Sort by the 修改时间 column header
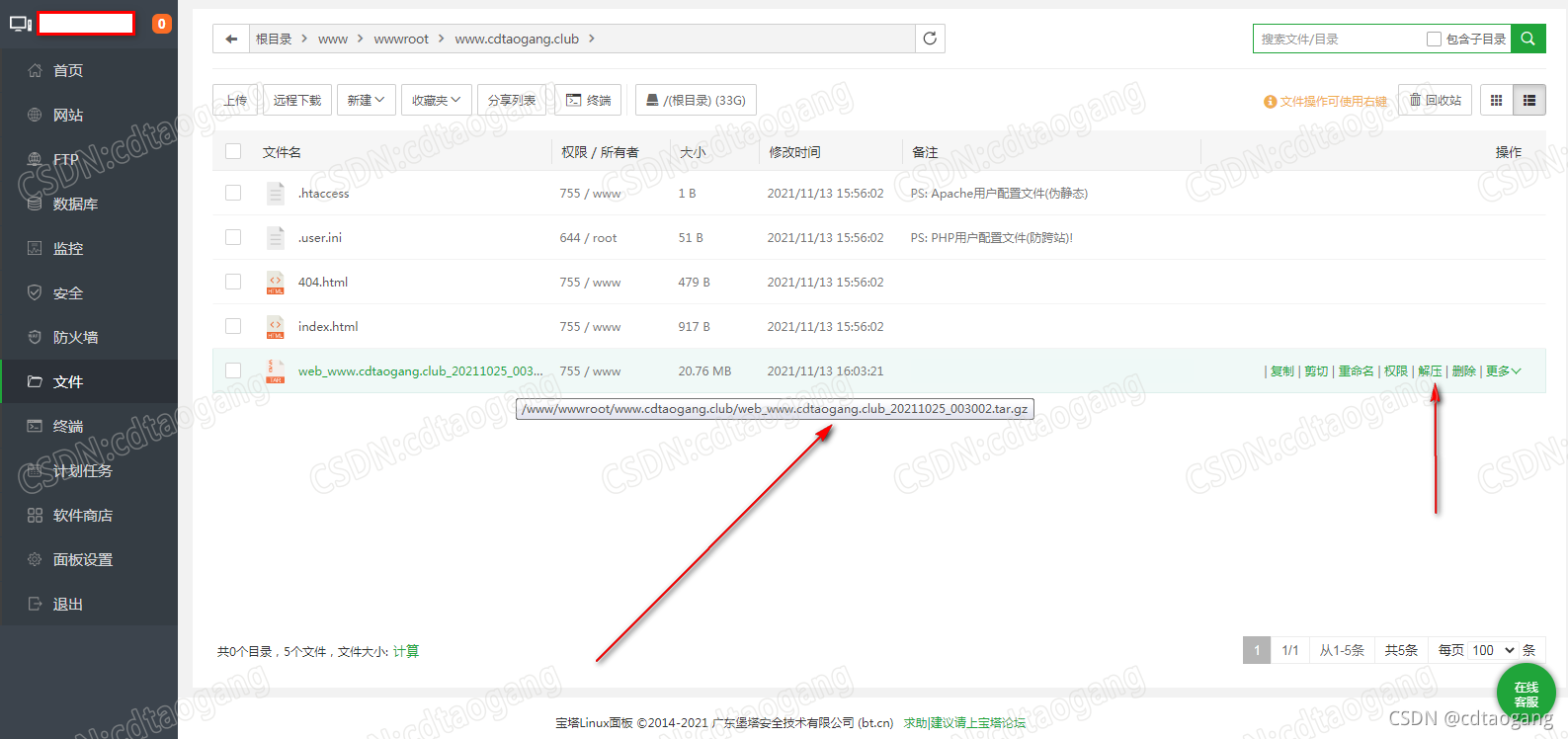 click(x=794, y=152)
